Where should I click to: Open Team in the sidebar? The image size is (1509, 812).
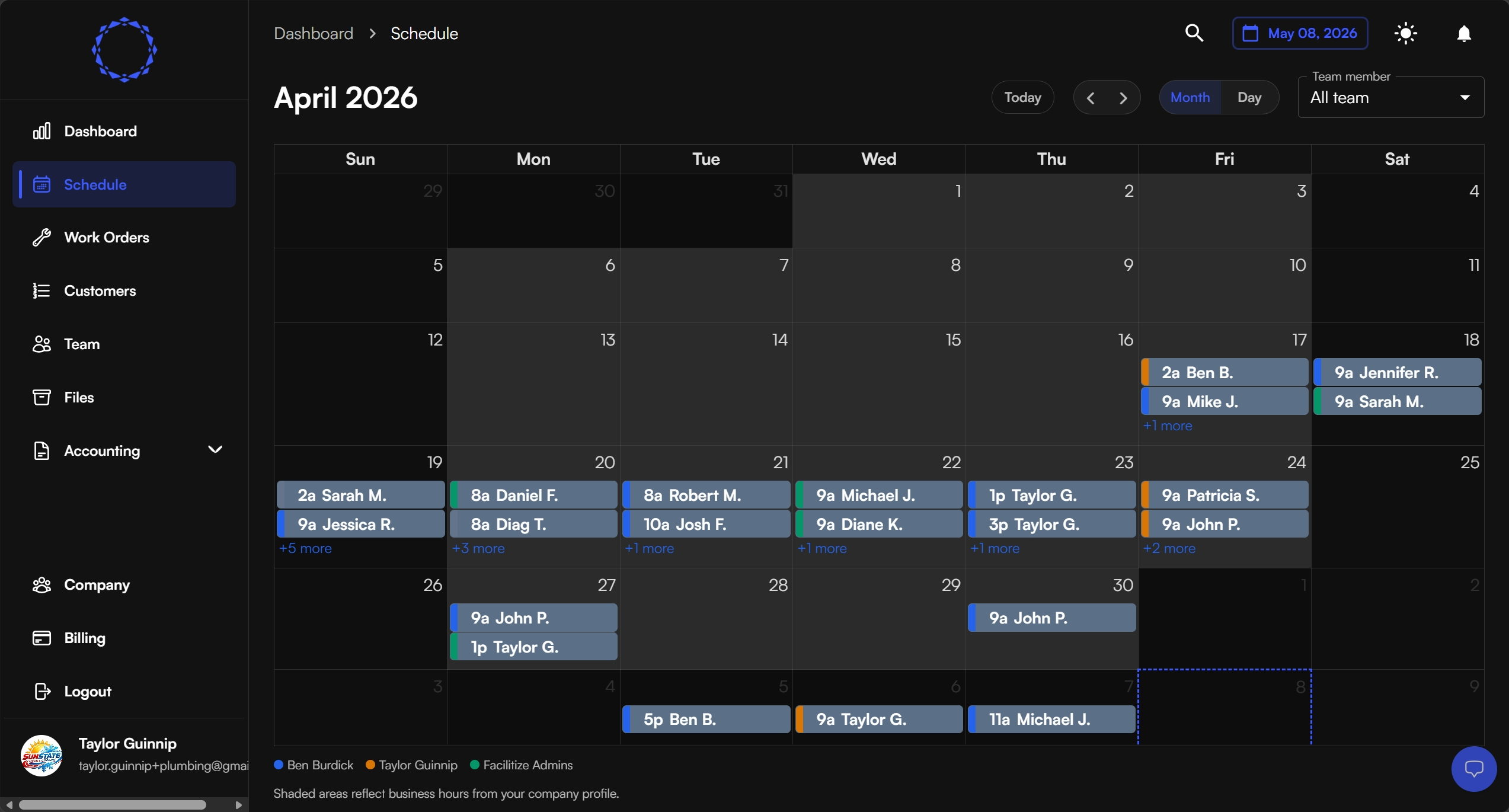coord(124,344)
